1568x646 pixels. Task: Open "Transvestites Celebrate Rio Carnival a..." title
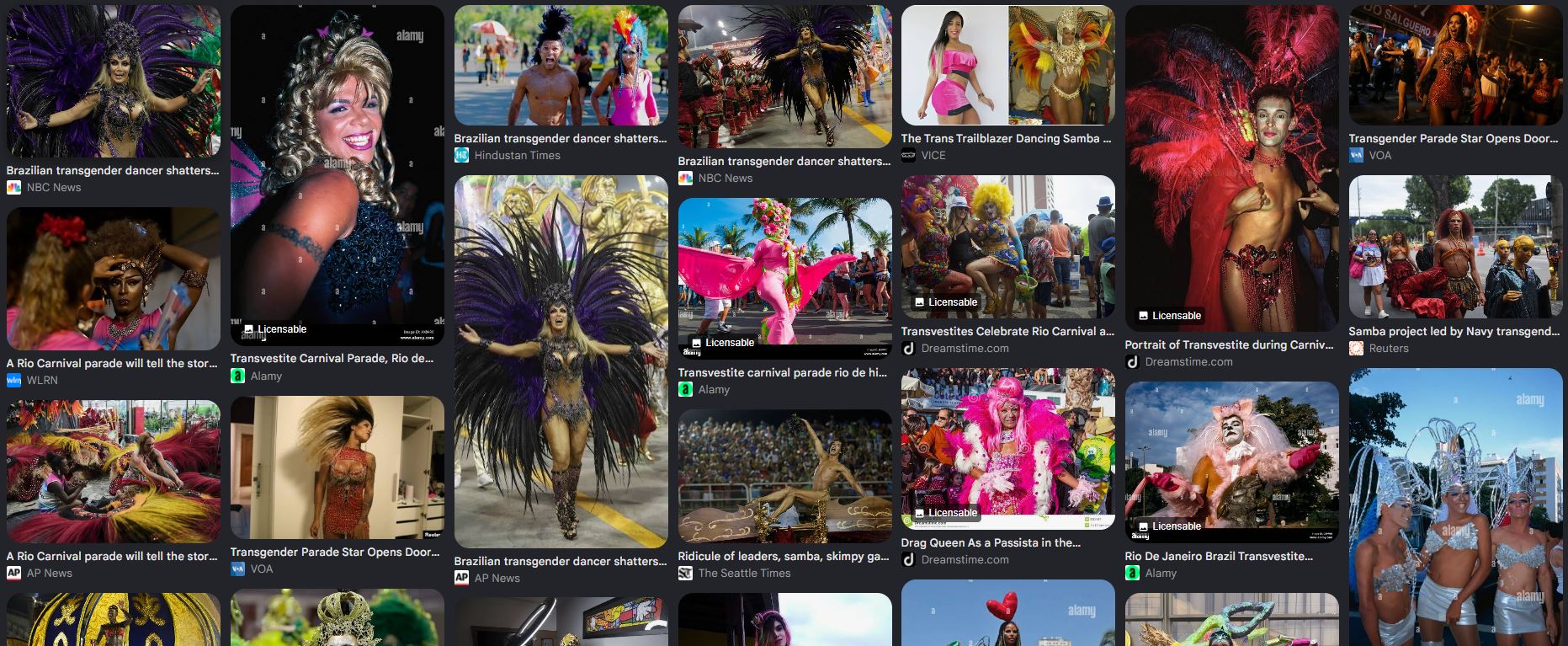point(1007,332)
